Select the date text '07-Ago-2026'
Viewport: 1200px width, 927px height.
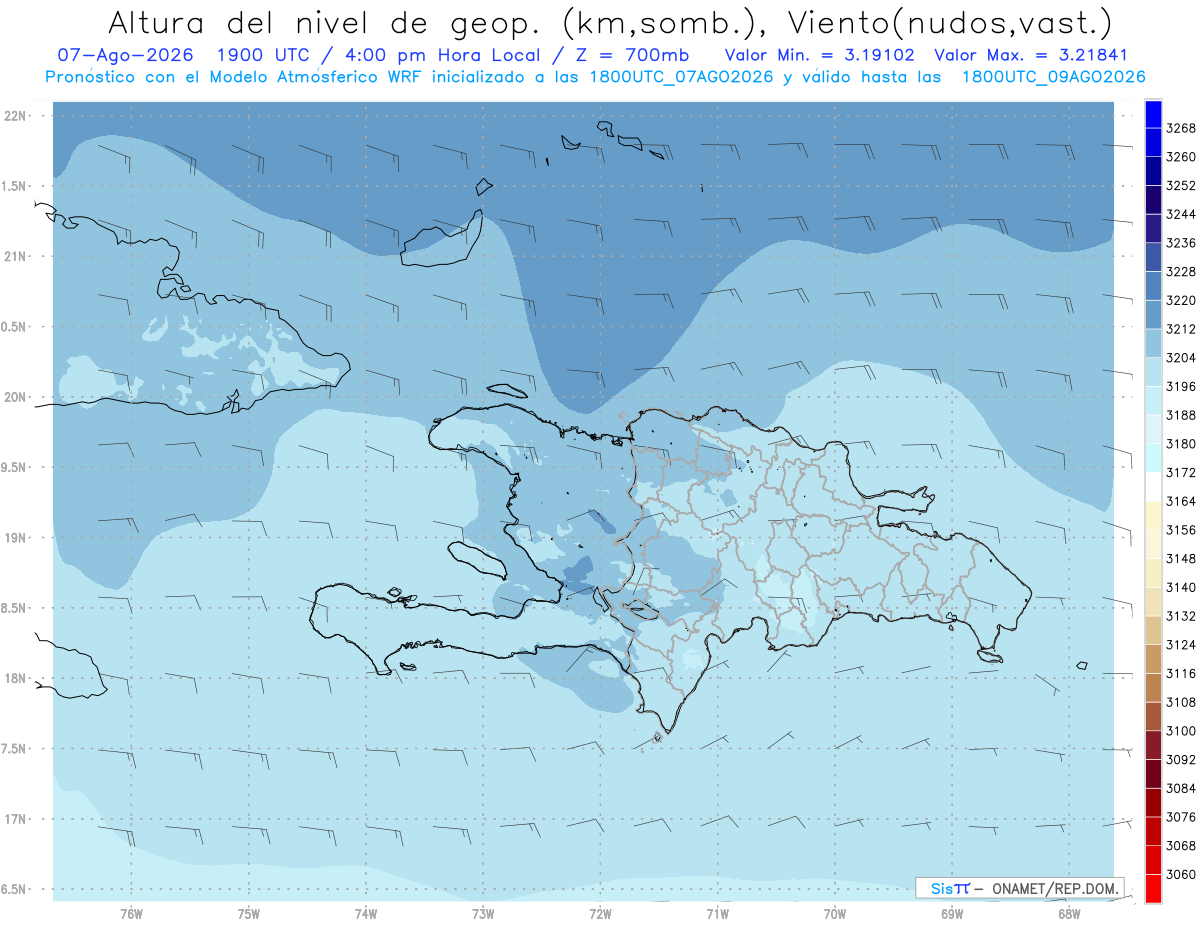pyautogui.click(x=125, y=55)
